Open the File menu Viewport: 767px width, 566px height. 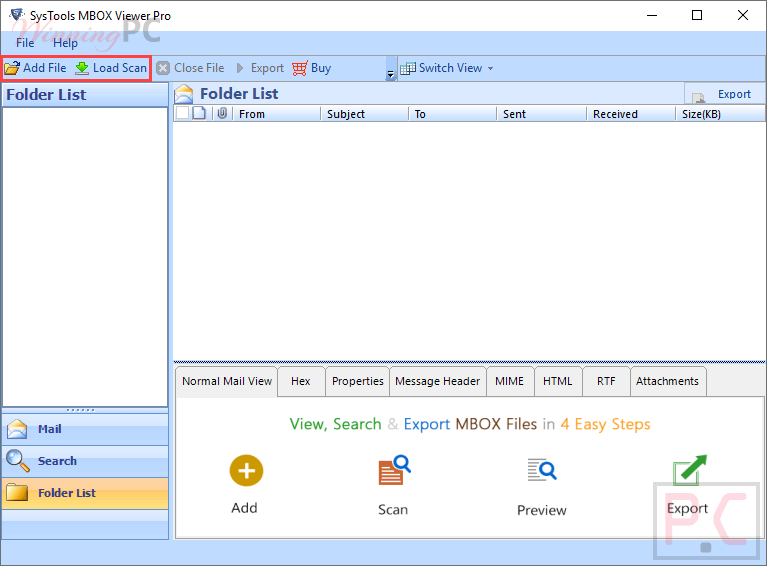25,43
